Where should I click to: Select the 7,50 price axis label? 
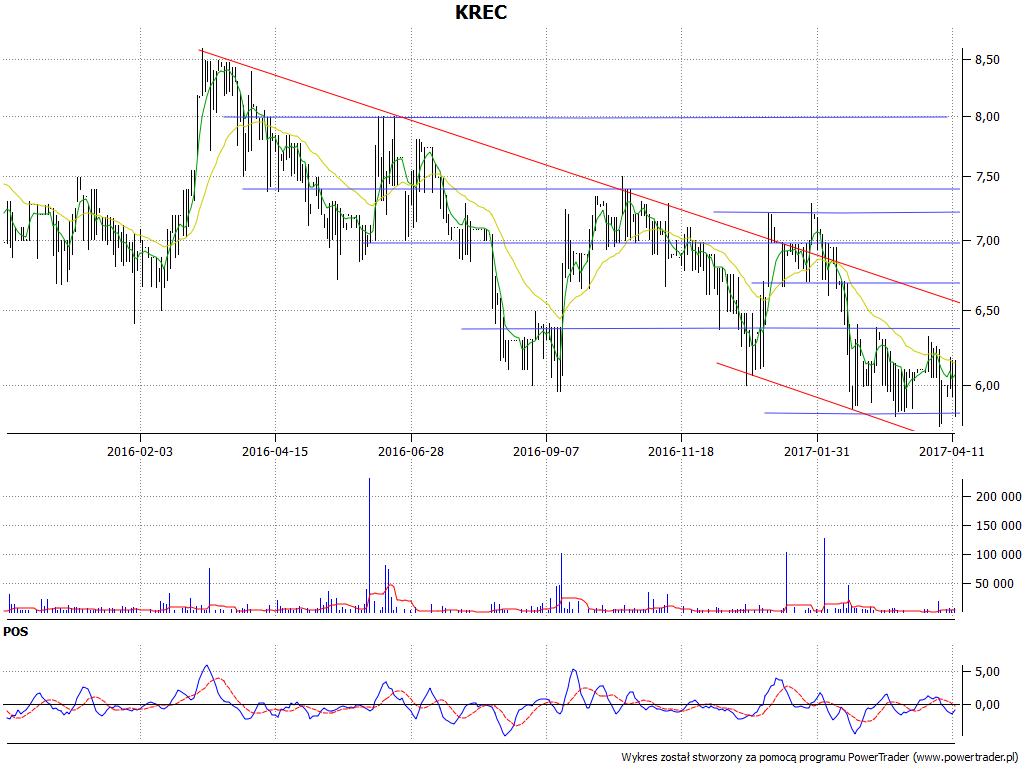(986, 177)
